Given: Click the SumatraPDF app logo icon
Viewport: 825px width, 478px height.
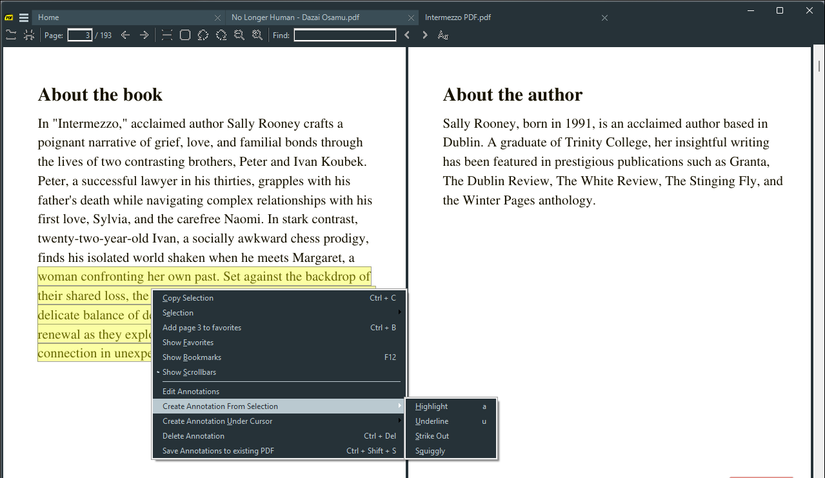Looking at the screenshot, I should [9, 17].
